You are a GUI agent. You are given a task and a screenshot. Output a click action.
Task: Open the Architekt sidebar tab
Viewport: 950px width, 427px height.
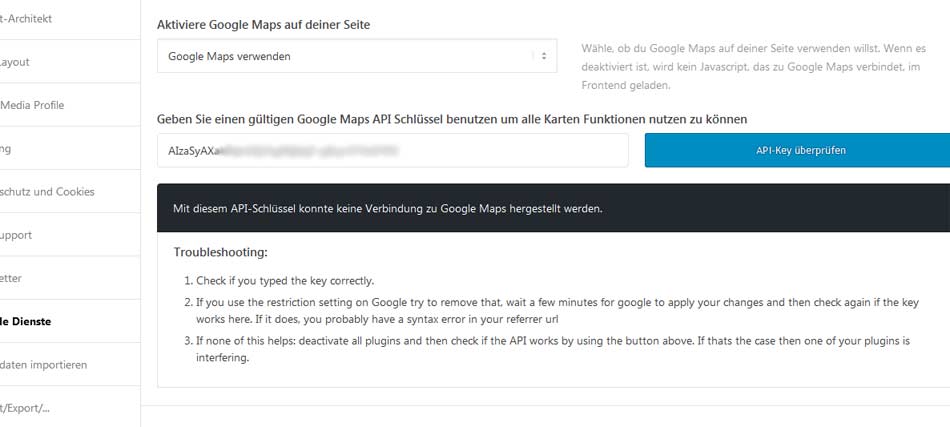[70, 19]
